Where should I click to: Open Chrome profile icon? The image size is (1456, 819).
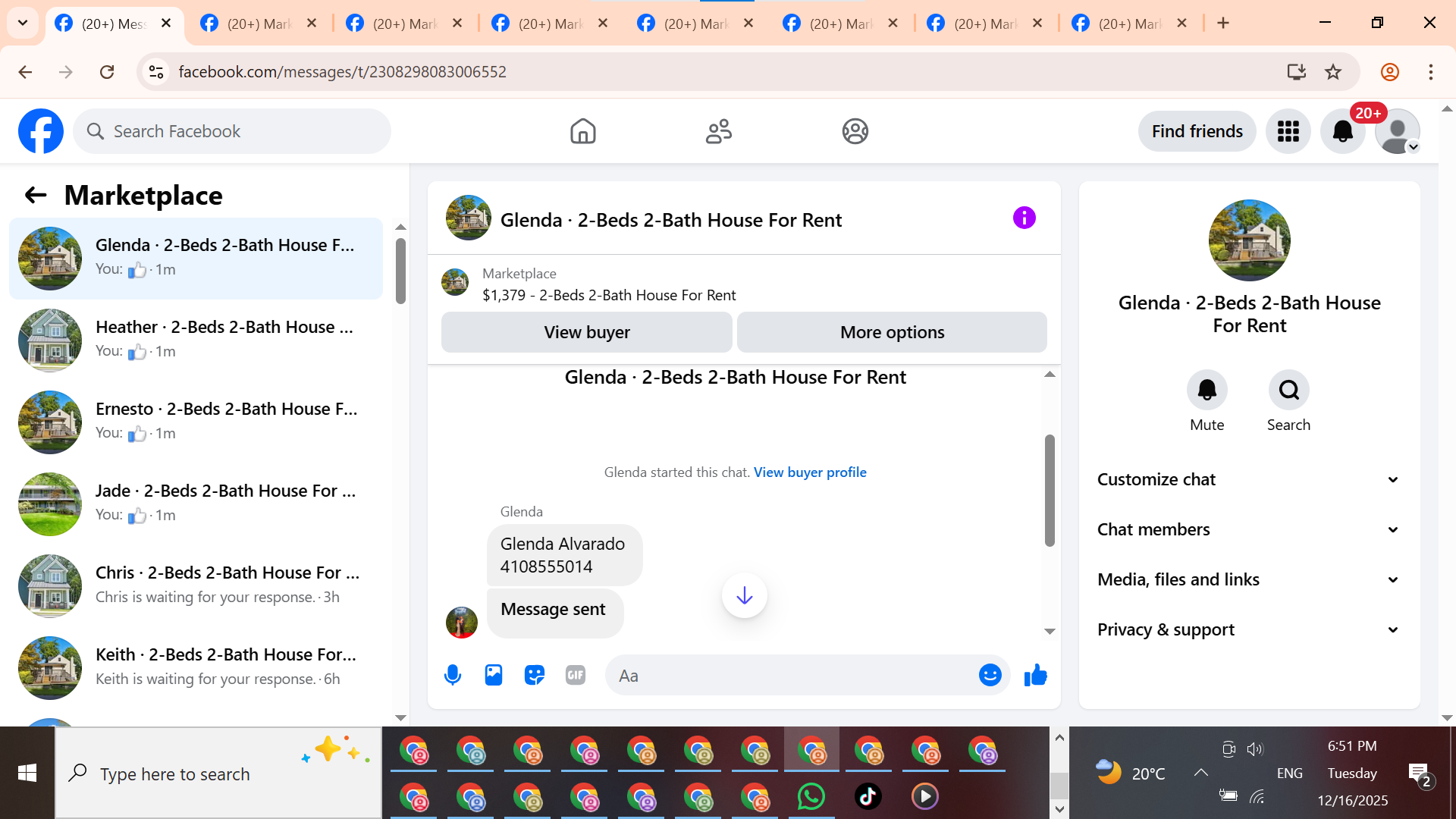point(1390,72)
